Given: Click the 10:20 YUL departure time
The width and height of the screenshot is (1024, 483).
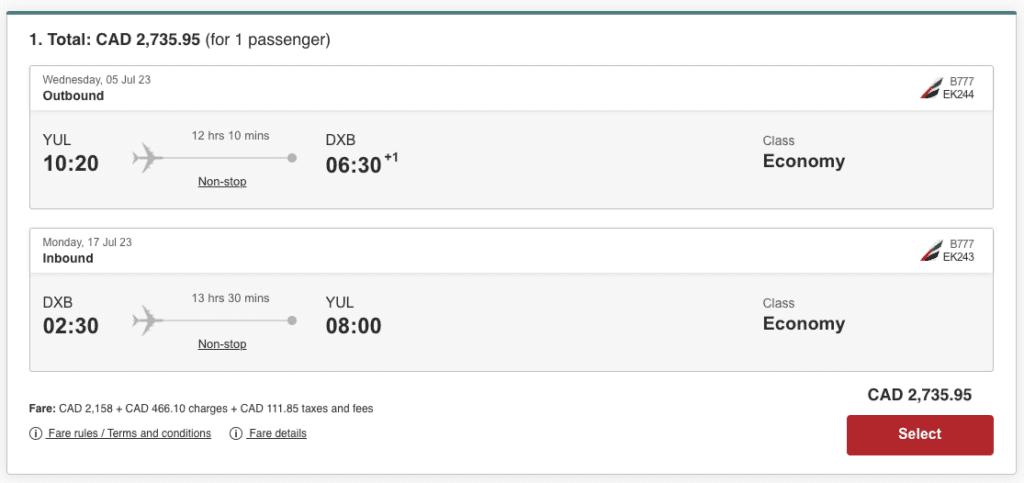Looking at the screenshot, I should pyautogui.click(x=71, y=163).
